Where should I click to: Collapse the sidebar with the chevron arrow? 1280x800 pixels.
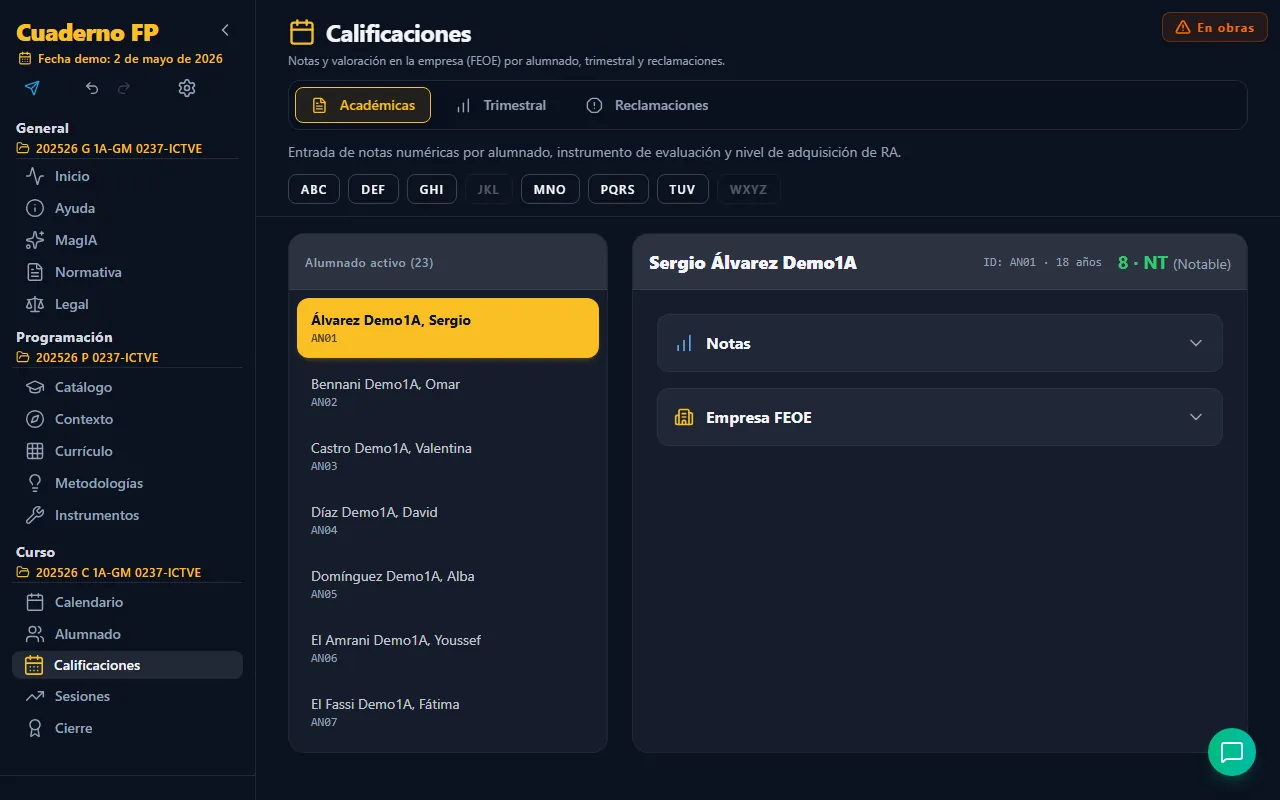coord(225,30)
